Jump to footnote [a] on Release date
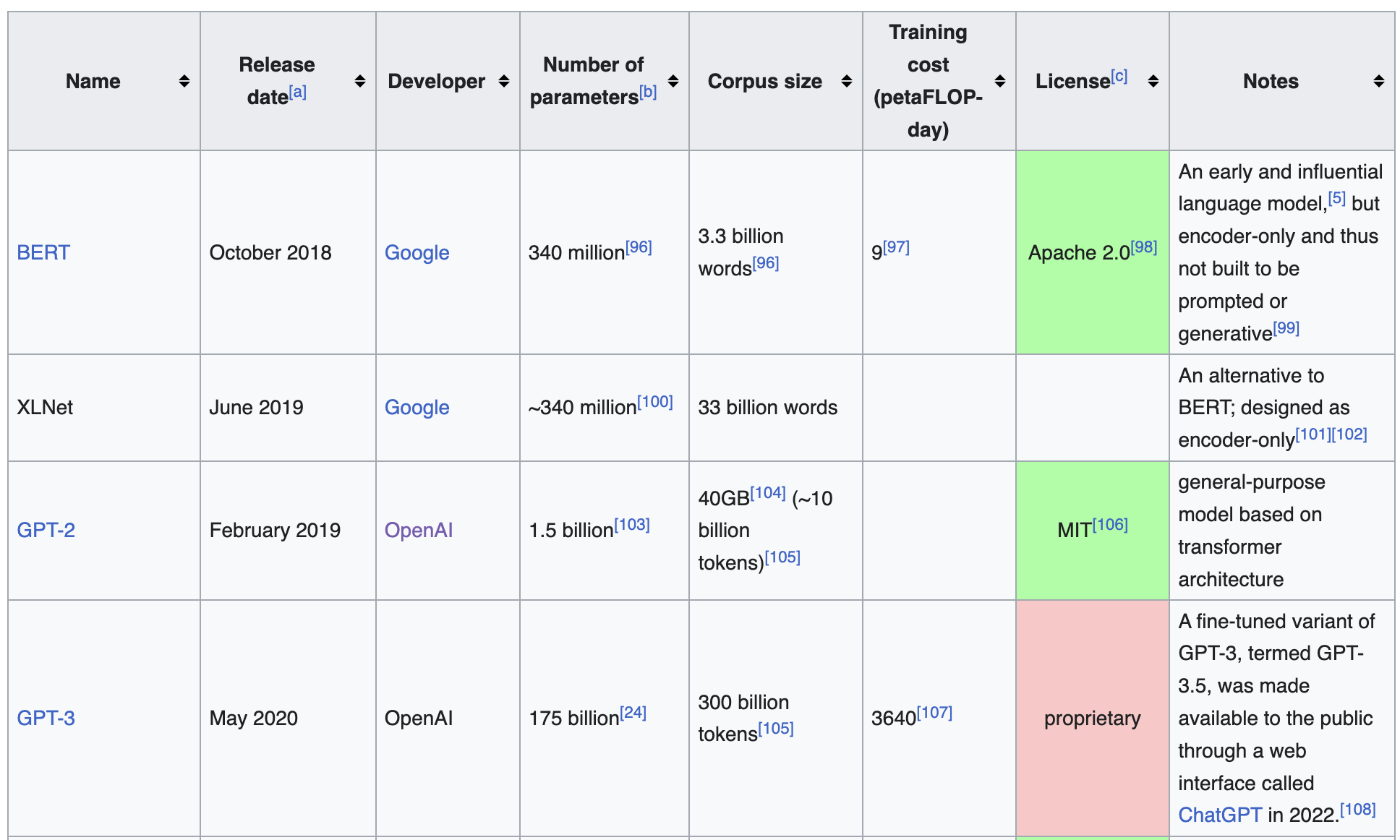Viewport: 1400px width, 840px height. pos(298,93)
